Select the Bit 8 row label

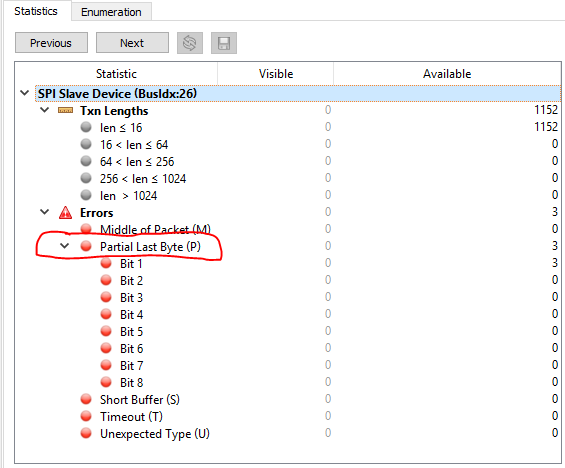point(132,382)
